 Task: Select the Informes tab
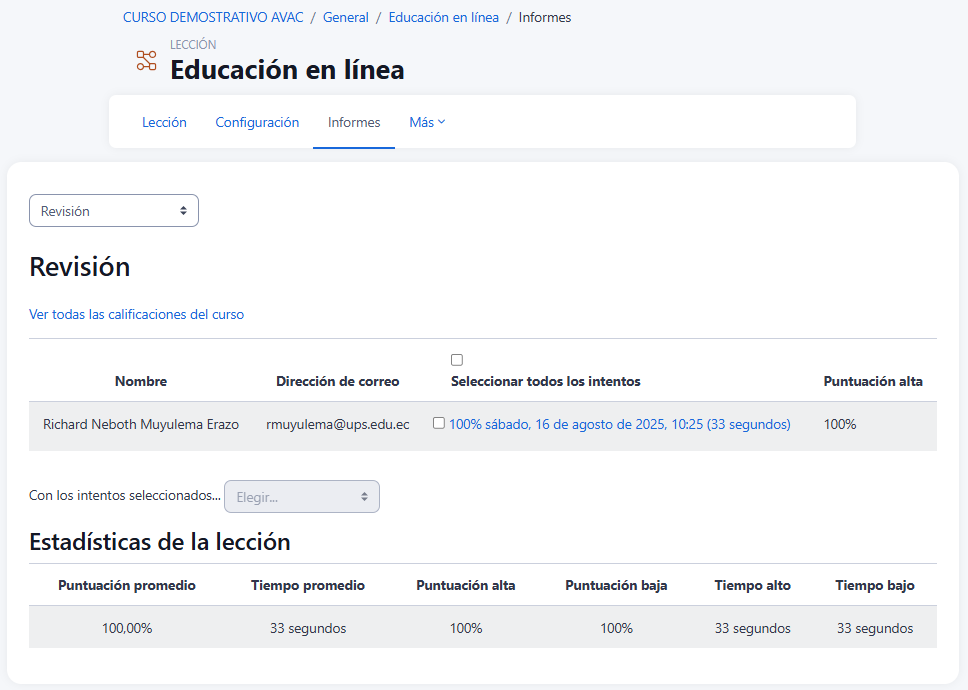click(354, 122)
